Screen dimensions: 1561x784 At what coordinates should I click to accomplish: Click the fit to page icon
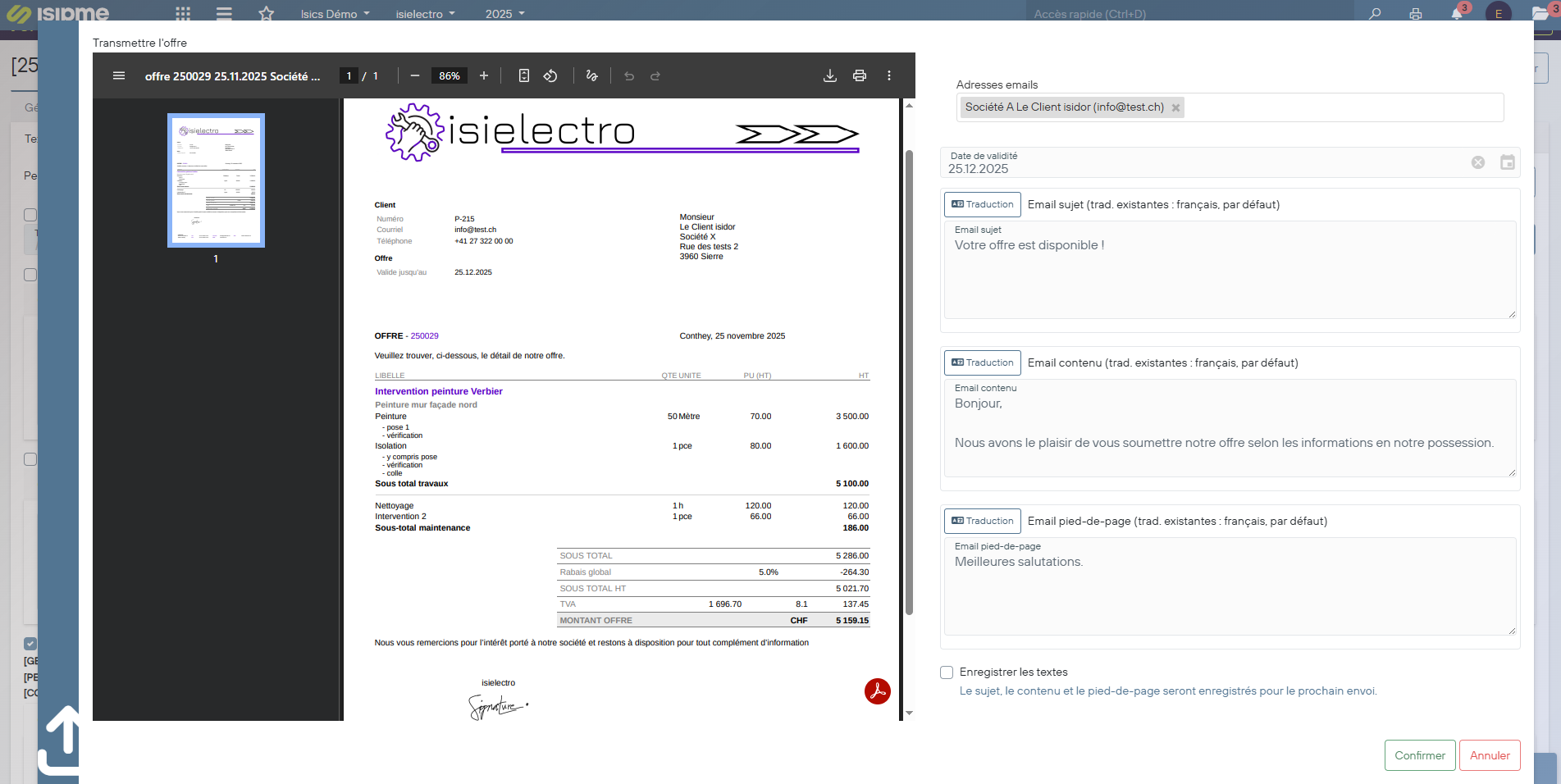point(524,75)
